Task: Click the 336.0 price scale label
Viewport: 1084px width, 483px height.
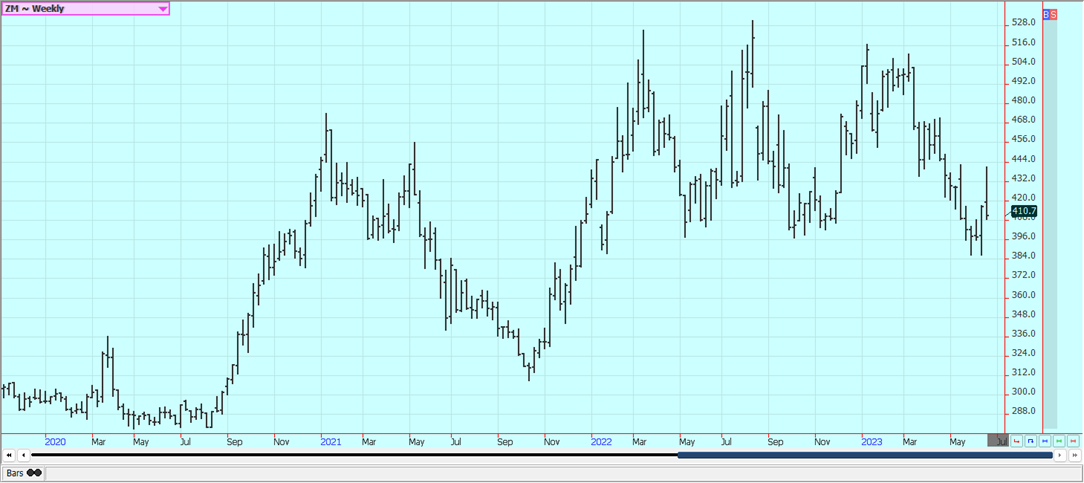Action: tap(1023, 334)
